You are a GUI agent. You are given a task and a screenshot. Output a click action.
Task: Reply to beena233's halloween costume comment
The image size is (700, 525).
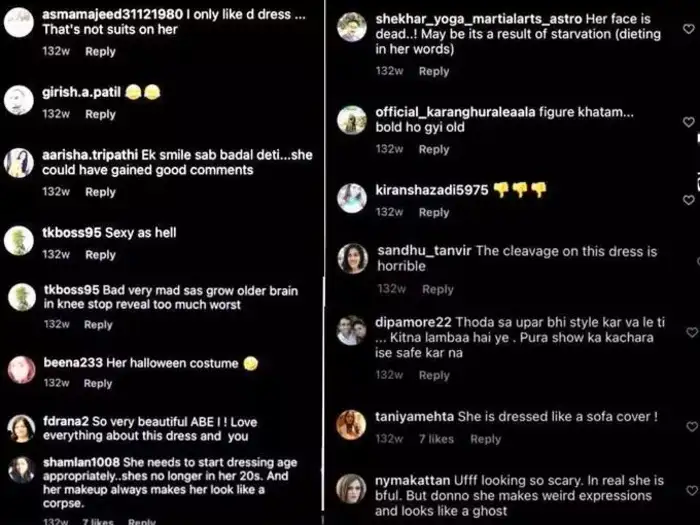98,384
